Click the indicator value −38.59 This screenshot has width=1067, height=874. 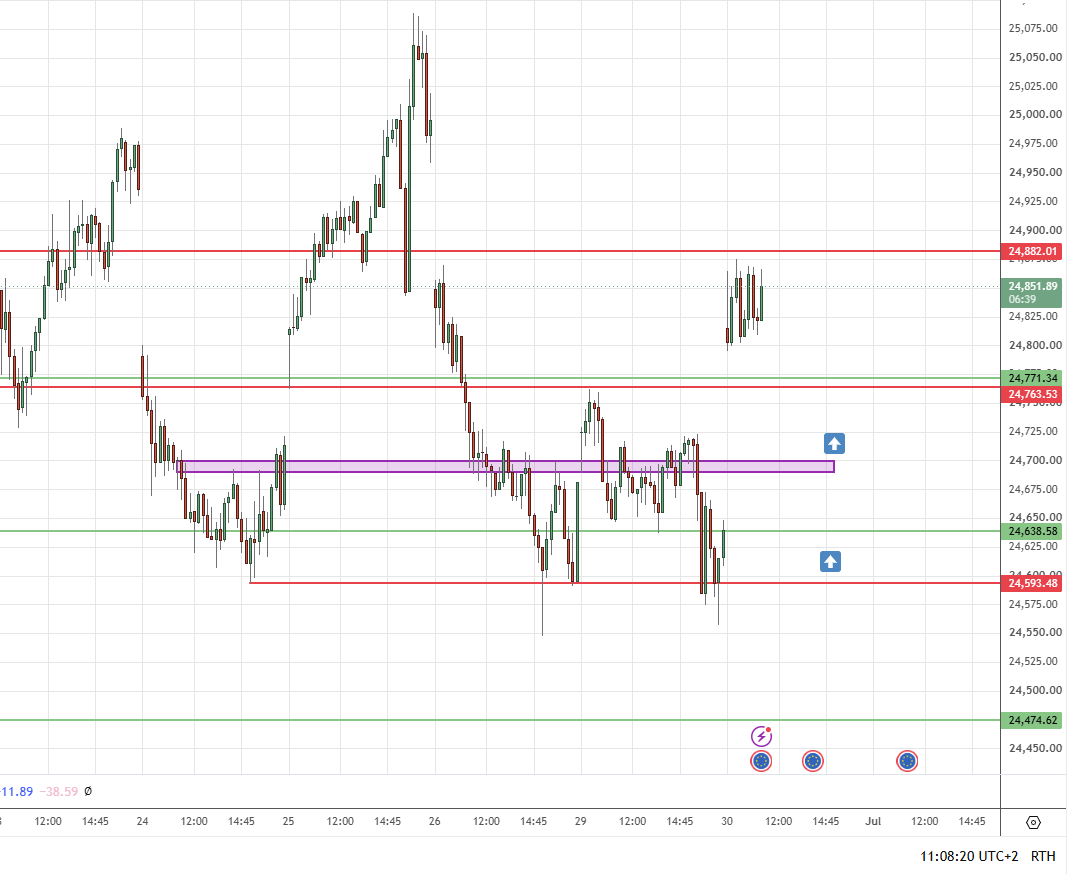click(59, 792)
